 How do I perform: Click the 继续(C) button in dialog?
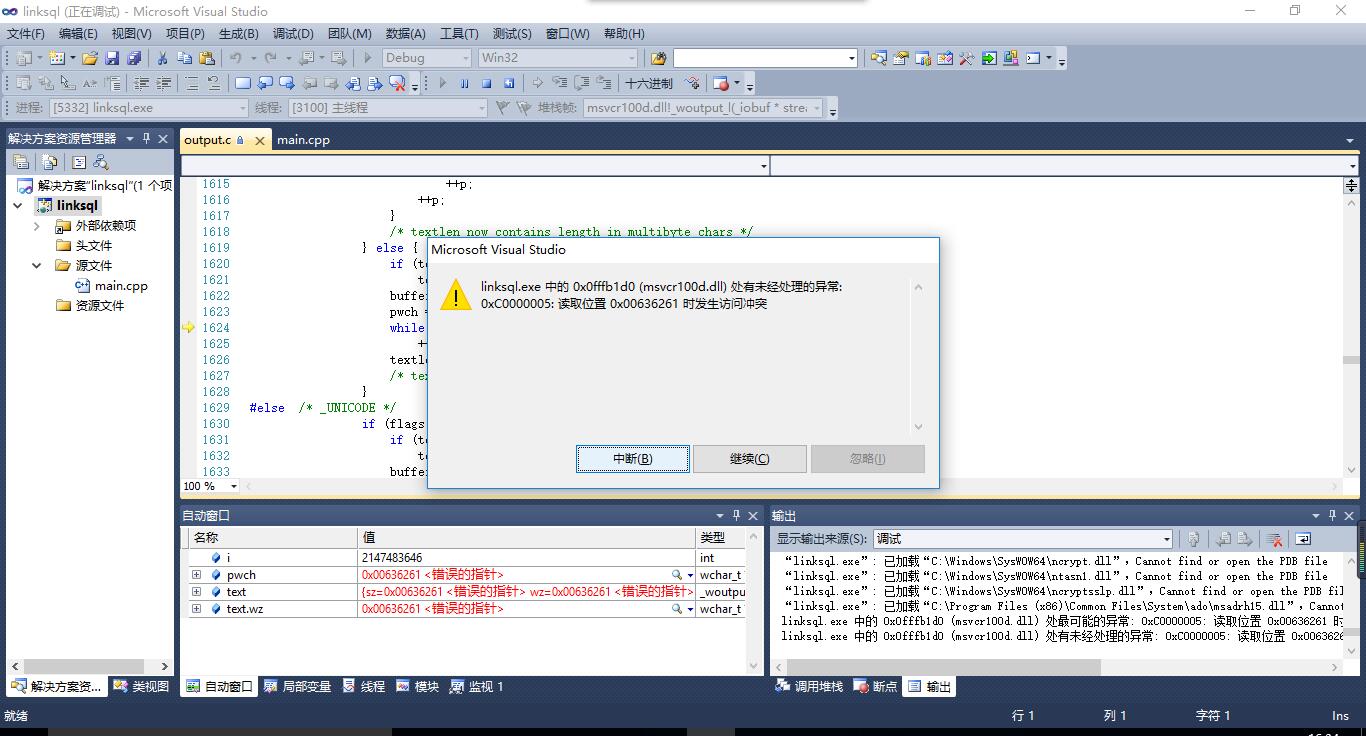point(750,459)
